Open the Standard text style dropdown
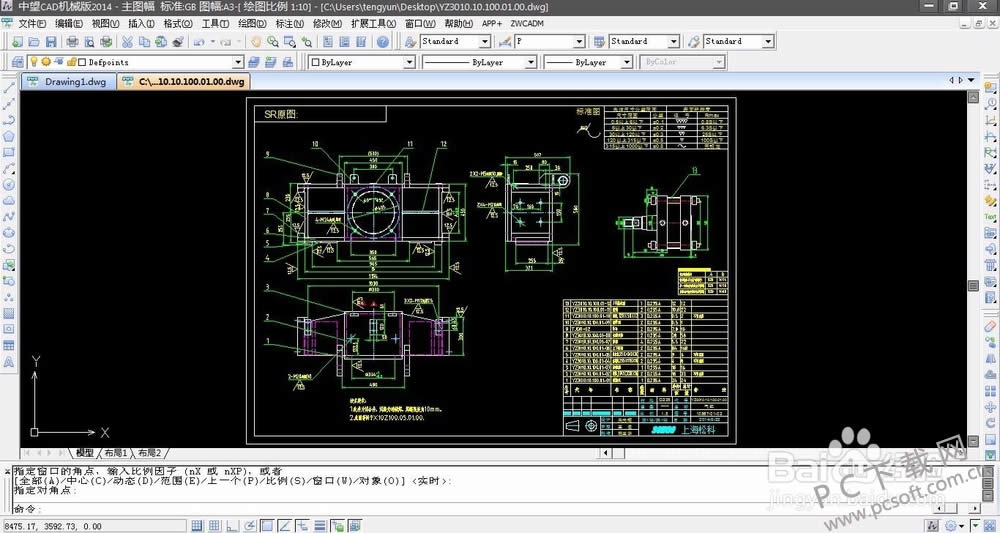The height and width of the screenshot is (533, 1000). pos(485,42)
